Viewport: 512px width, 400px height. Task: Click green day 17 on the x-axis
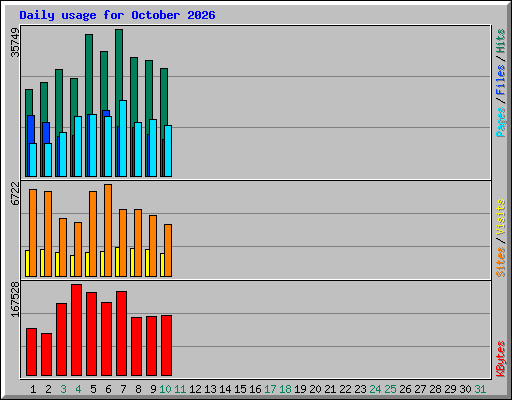pos(270,389)
